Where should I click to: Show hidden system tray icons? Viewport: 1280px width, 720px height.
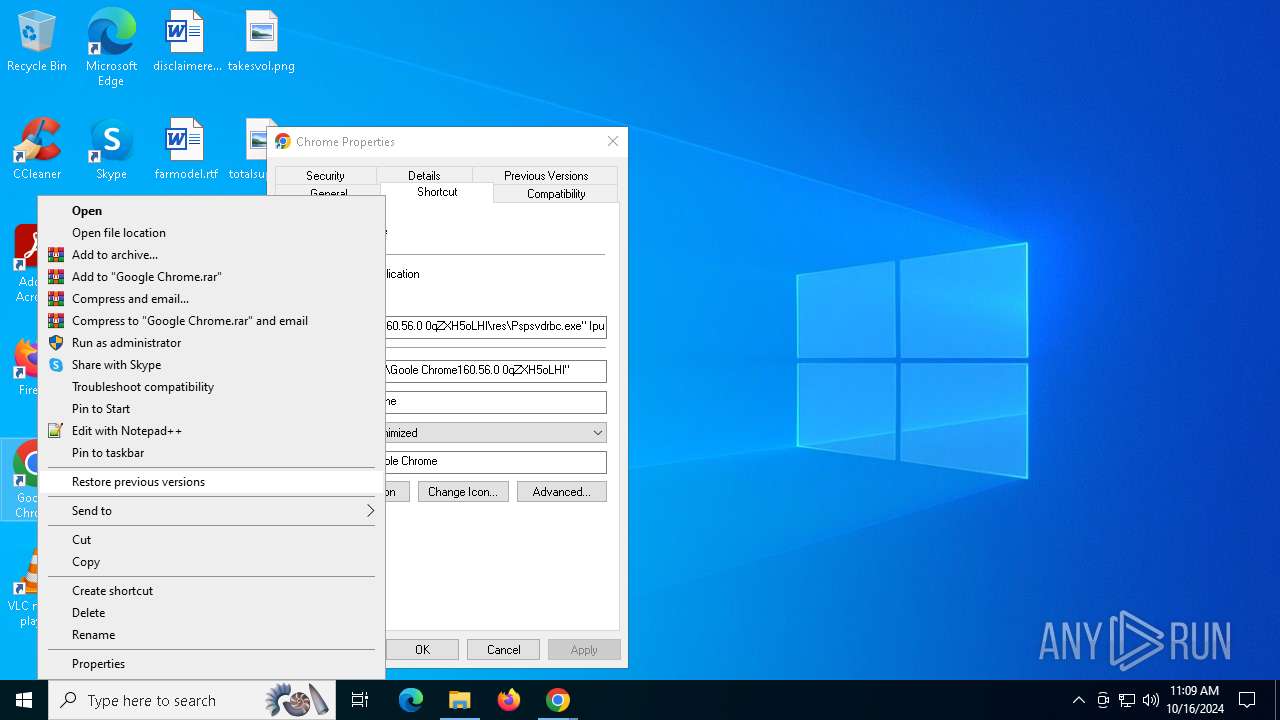(x=1078, y=700)
